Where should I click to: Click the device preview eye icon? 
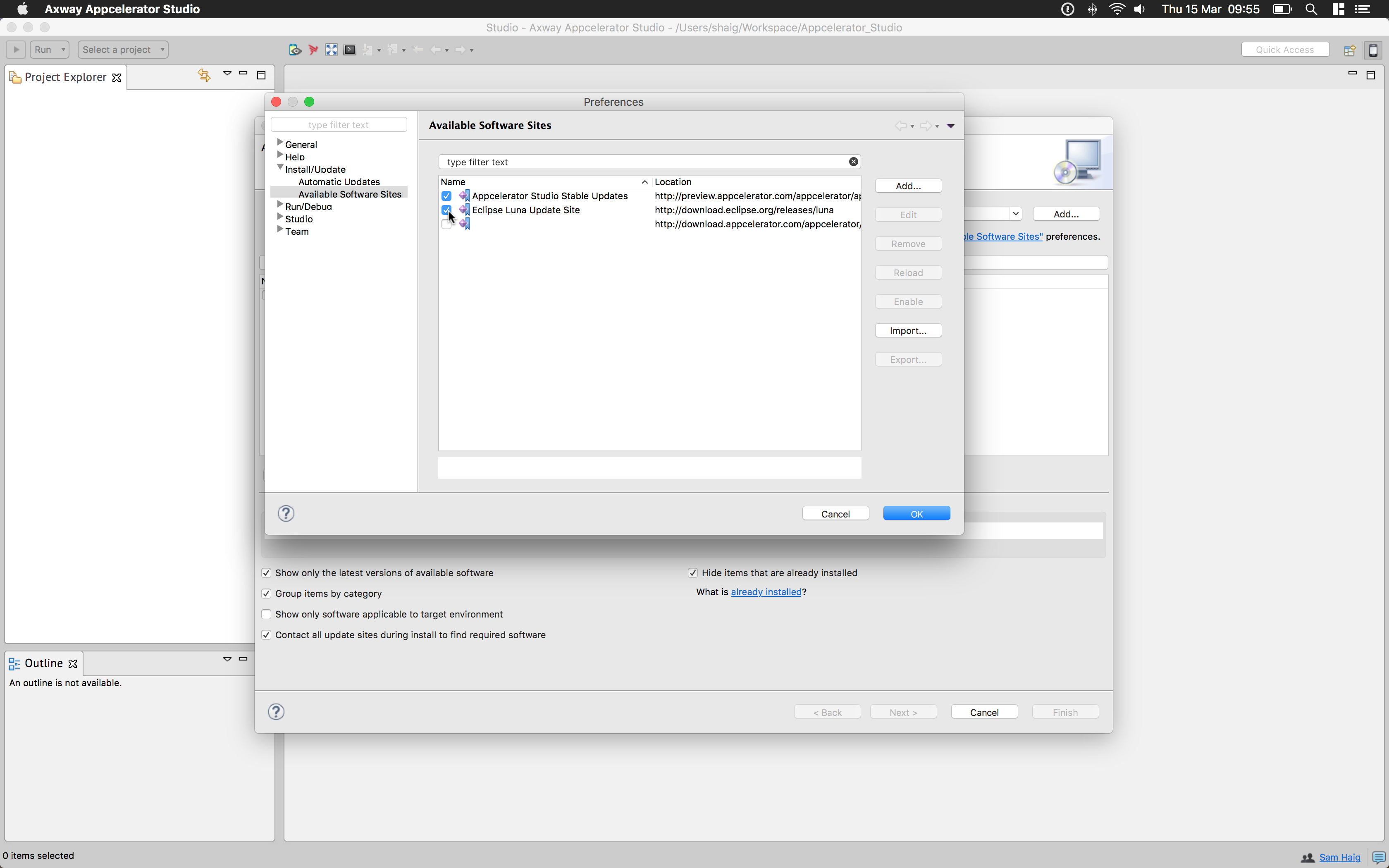click(x=295, y=50)
